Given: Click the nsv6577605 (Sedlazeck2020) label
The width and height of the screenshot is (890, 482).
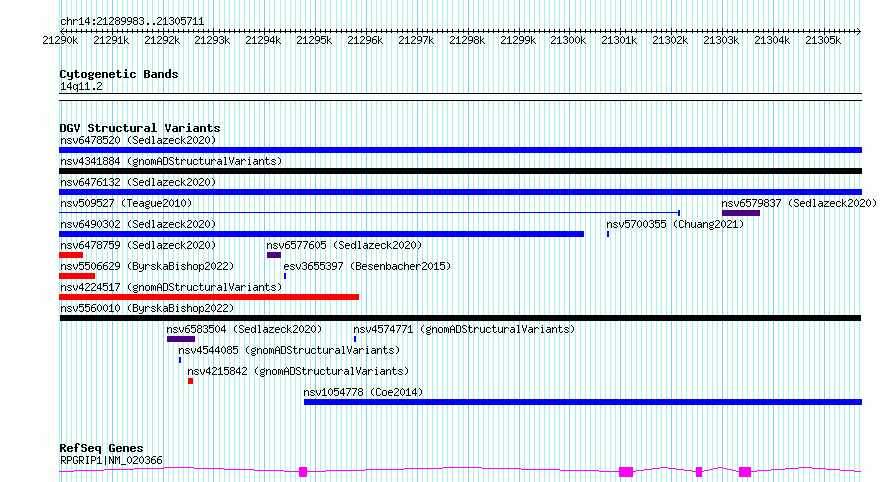Looking at the screenshot, I should pos(344,245).
